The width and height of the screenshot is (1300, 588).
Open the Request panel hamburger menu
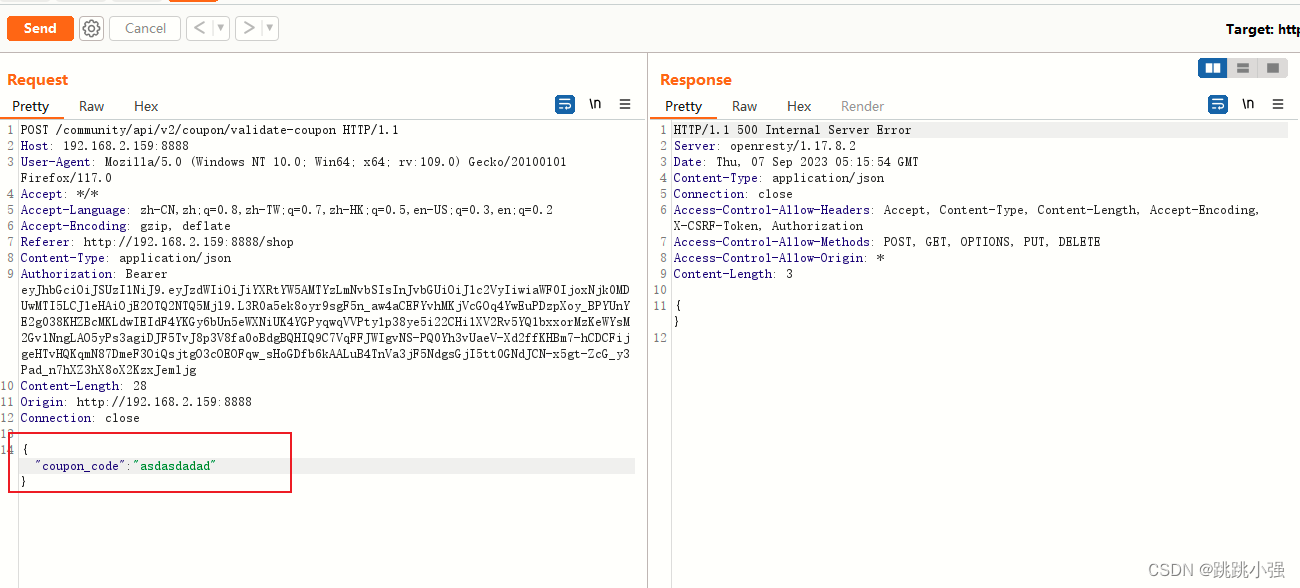(x=625, y=104)
